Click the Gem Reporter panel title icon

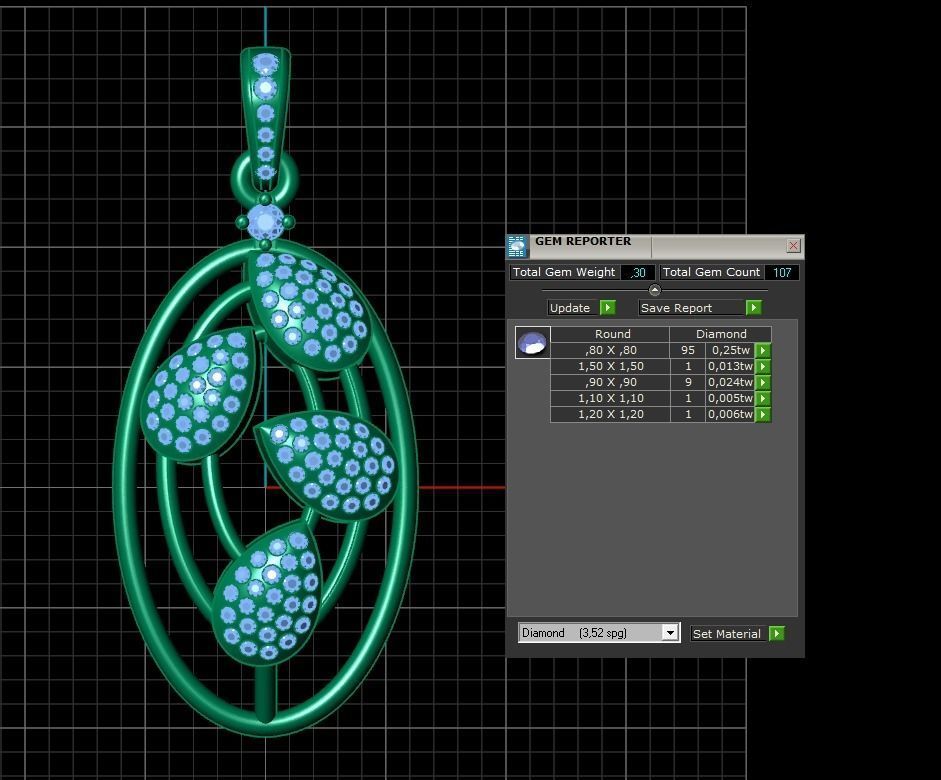click(517, 246)
